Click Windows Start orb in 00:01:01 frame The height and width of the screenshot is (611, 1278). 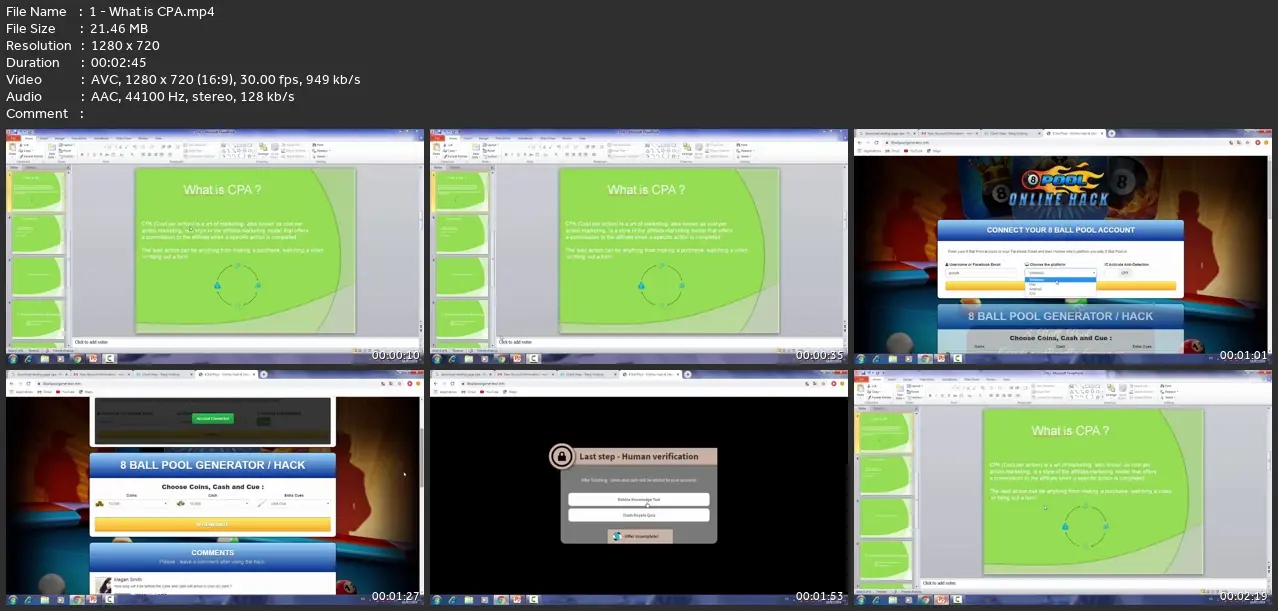861,359
